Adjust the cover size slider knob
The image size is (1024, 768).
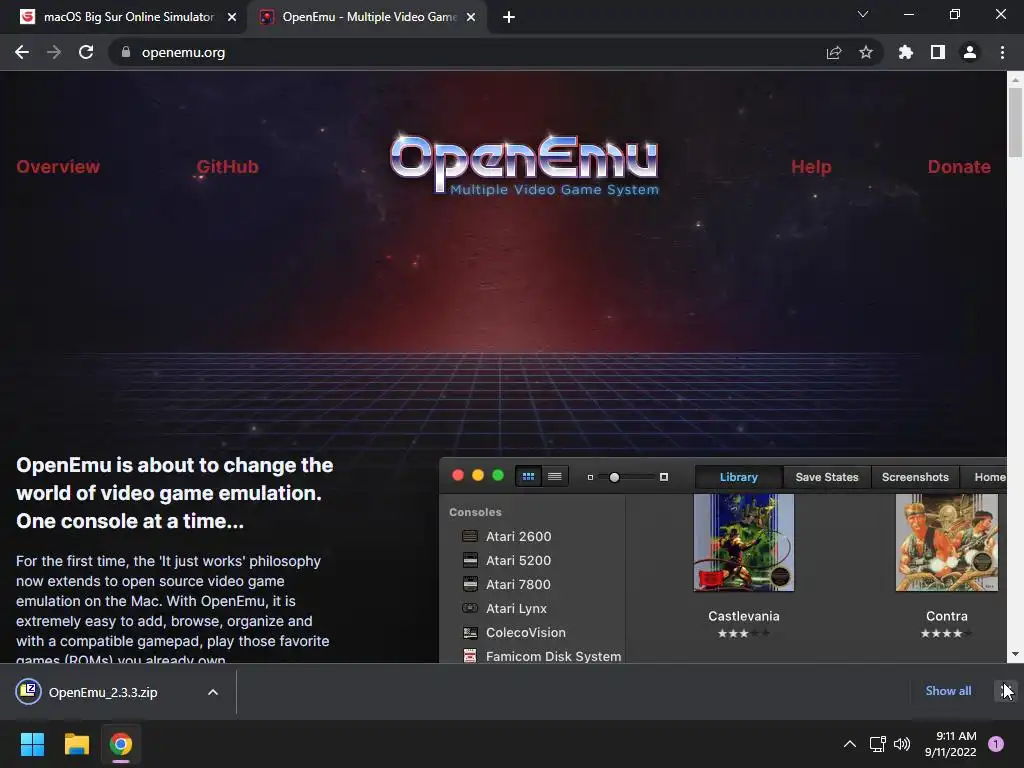614,477
